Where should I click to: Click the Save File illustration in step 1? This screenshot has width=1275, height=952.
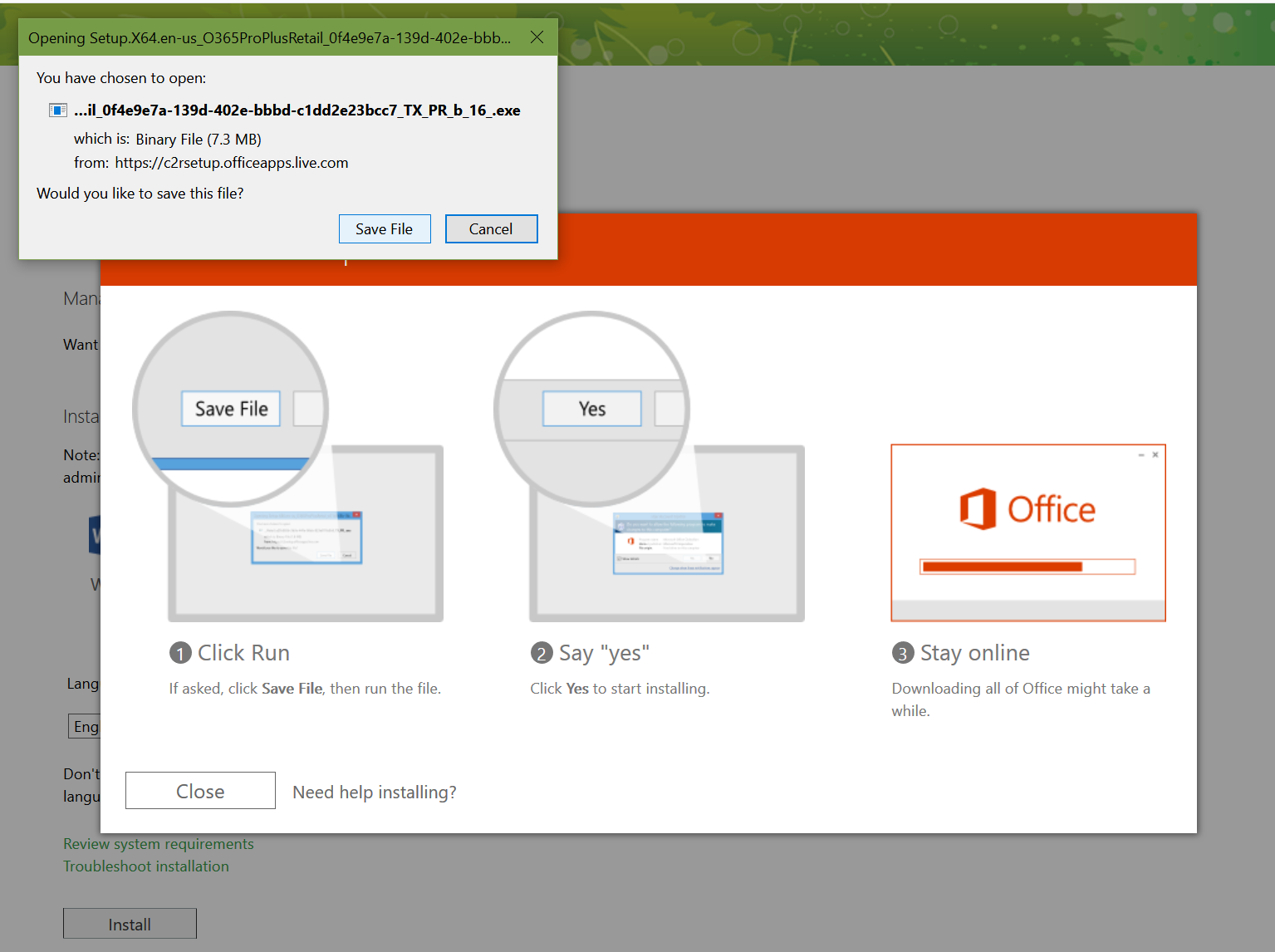tap(231, 409)
